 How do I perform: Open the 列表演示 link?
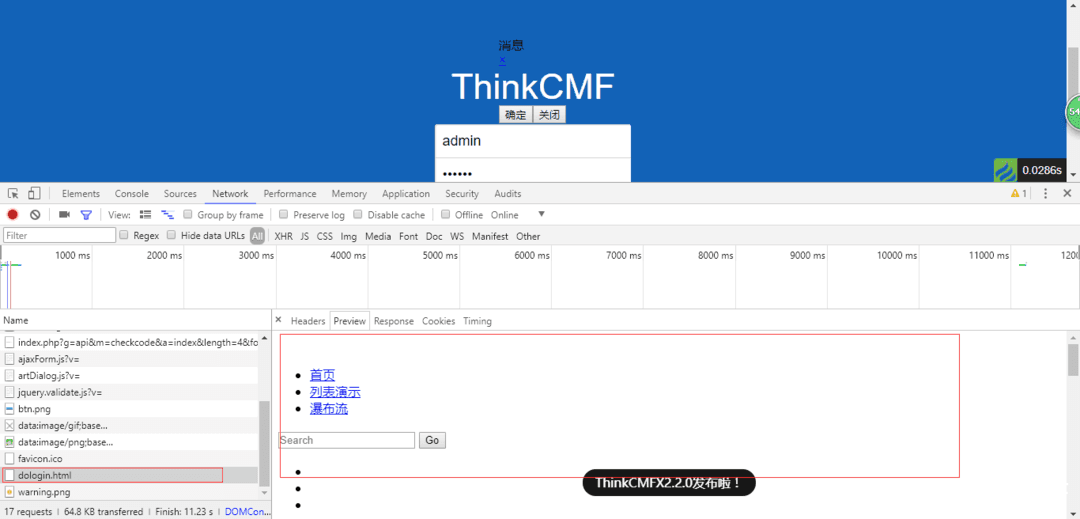pos(335,392)
